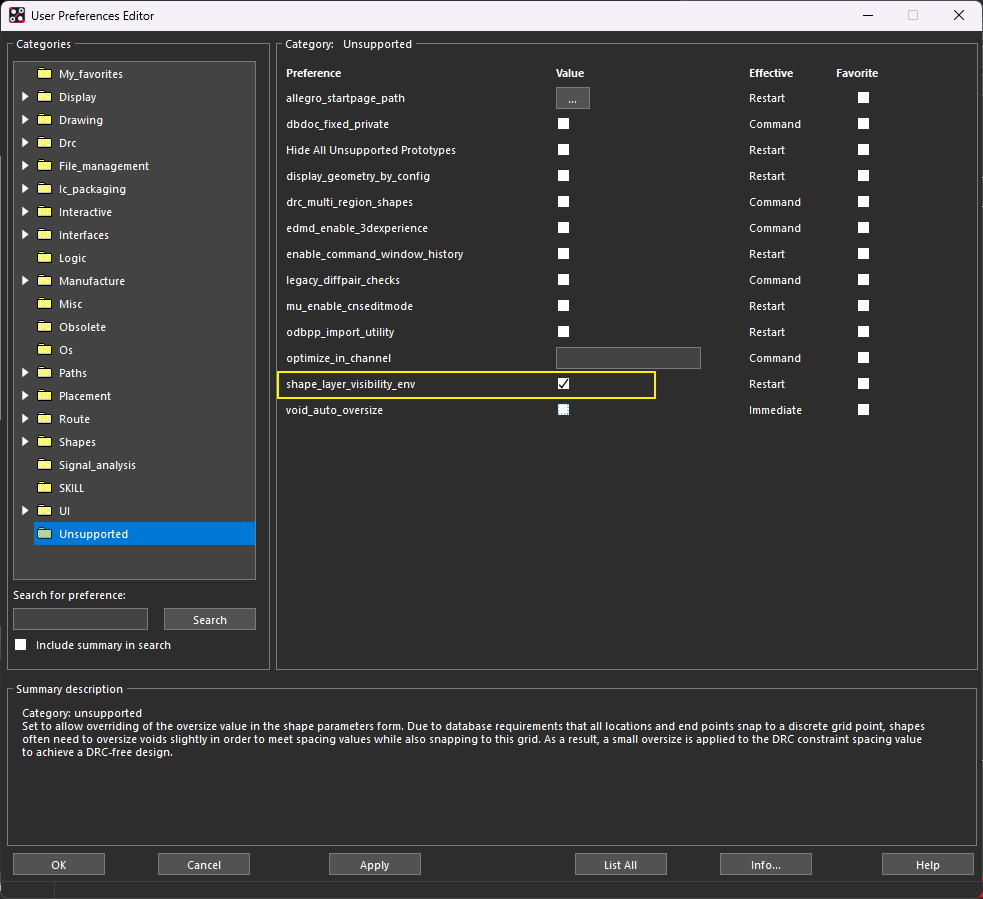
Task: Select the Signal_analysis folder icon
Action: pos(44,465)
